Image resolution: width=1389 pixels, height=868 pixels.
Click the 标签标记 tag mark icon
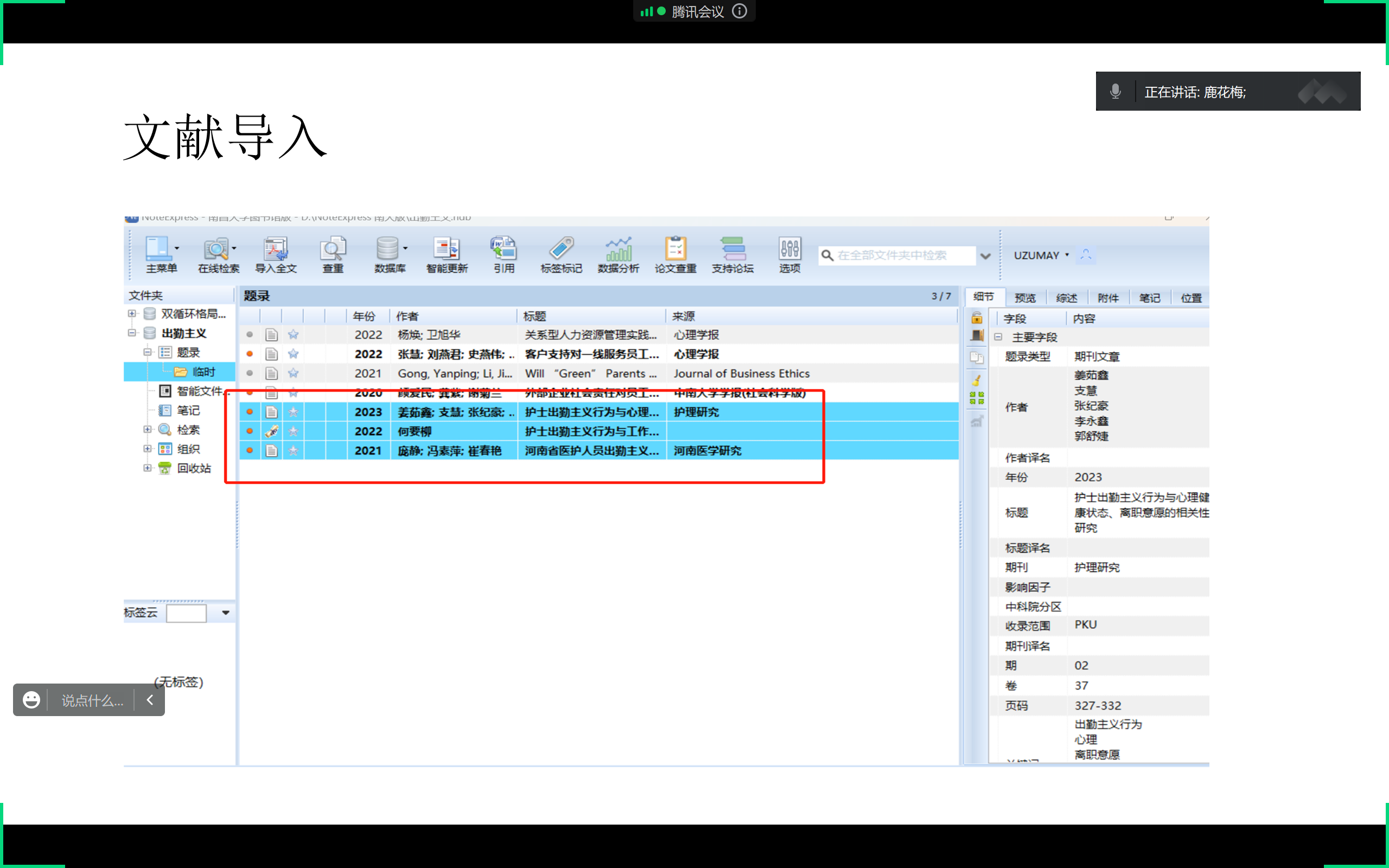[562, 254]
